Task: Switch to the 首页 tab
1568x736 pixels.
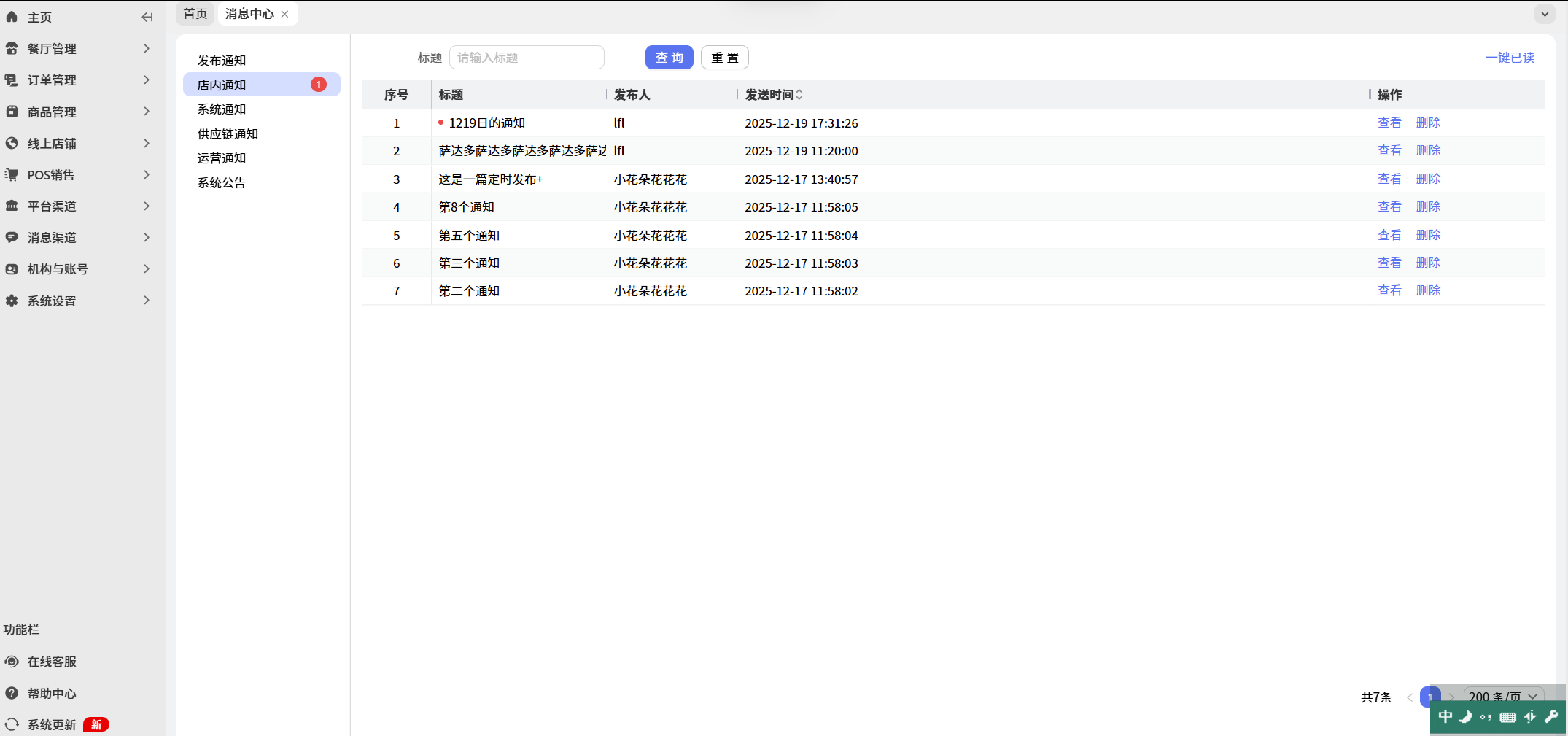Action: [x=195, y=14]
